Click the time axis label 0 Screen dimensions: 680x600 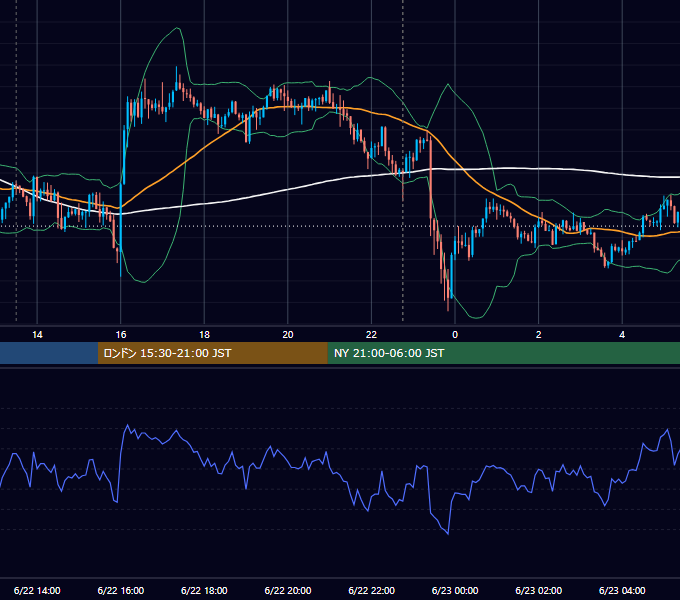pos(455,335)
